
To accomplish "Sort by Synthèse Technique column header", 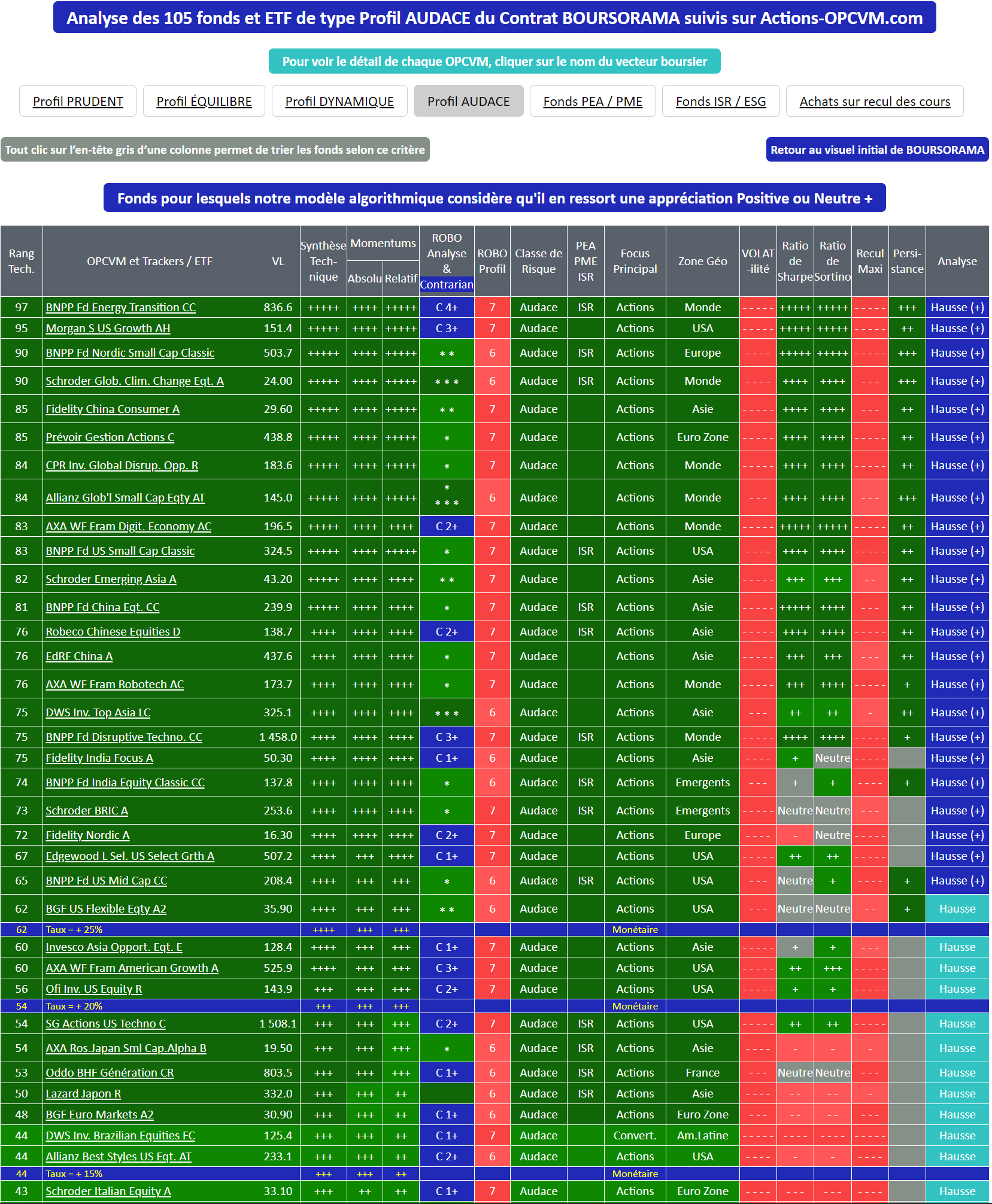I will coord(323,261).
